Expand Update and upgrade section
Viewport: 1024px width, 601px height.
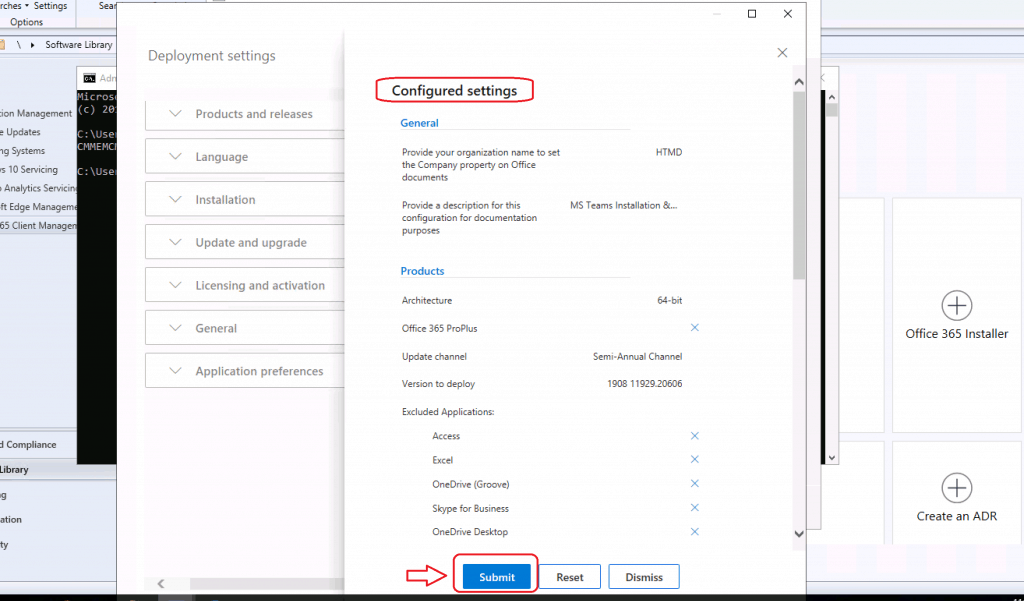tap(245, 242)
